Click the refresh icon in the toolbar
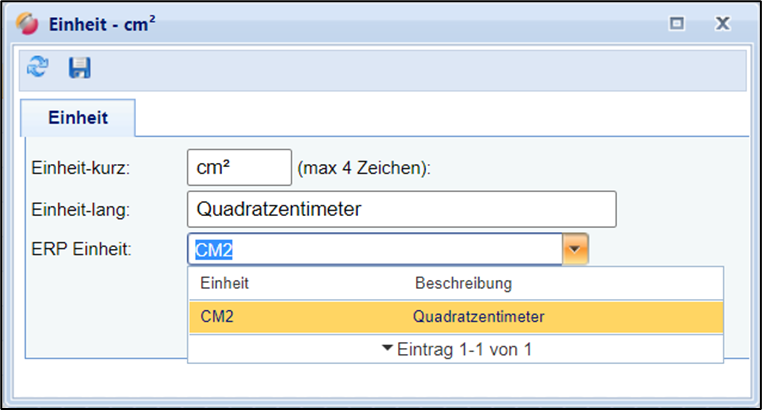This screenshot has height=410, width=762. click(37, 67)
